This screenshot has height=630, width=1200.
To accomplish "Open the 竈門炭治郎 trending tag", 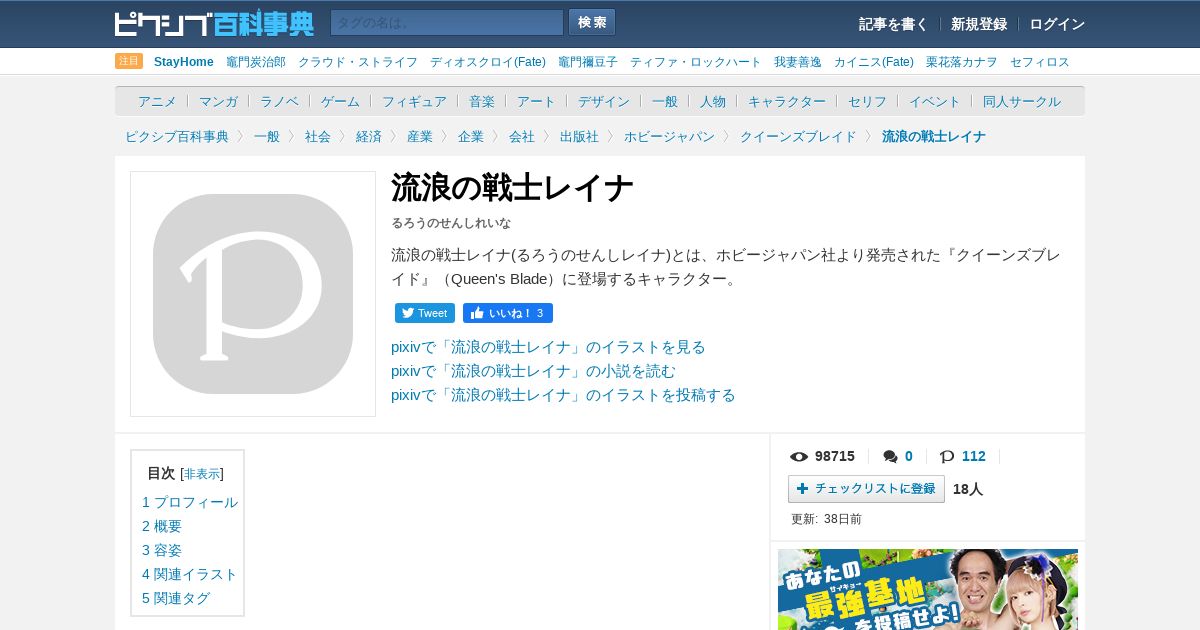I will [256, 62].
